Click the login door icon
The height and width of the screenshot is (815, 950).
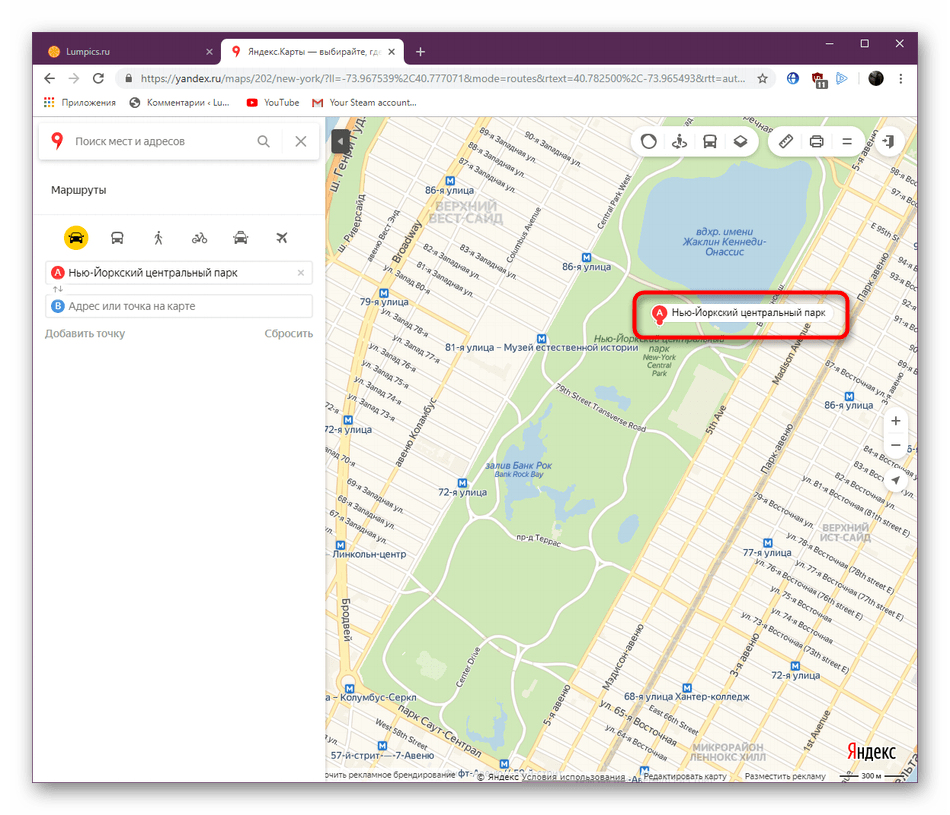pyautogui.click(x=889, y=142)
